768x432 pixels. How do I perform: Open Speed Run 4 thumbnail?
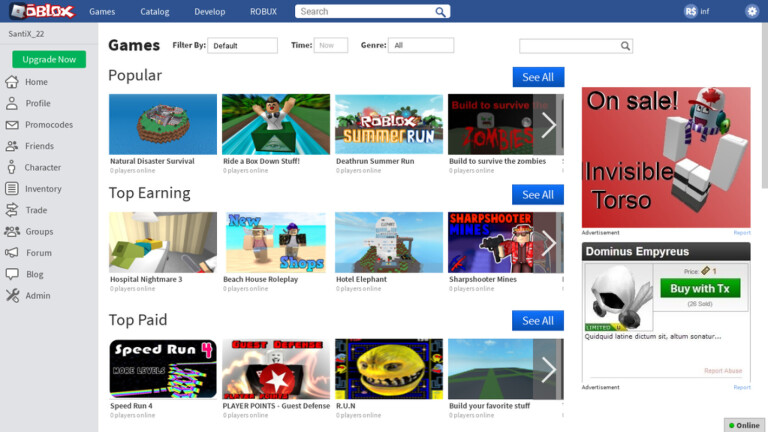coord(163,369)
